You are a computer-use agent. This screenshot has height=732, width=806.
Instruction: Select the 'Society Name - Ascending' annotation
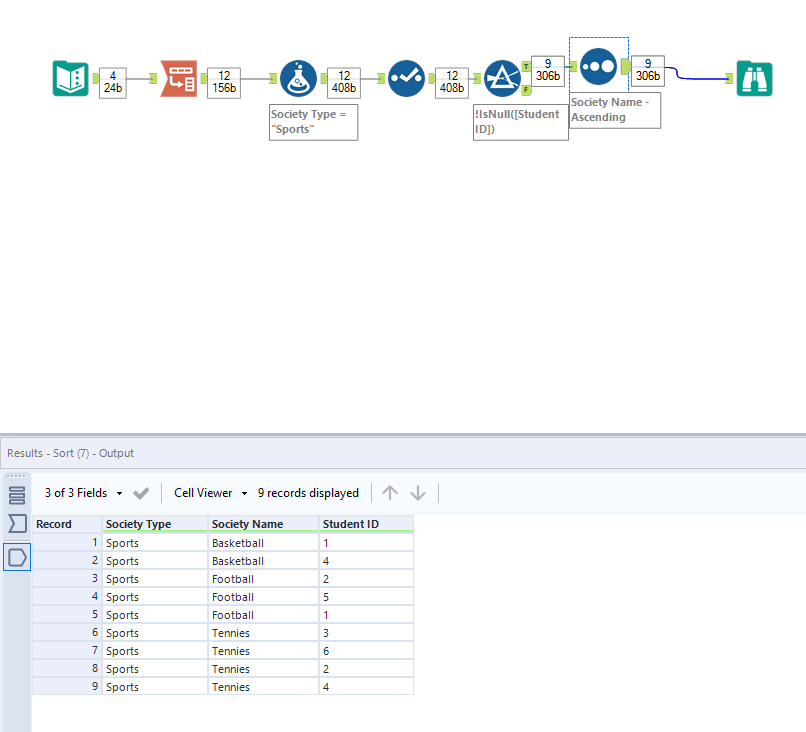pos(615,110)
